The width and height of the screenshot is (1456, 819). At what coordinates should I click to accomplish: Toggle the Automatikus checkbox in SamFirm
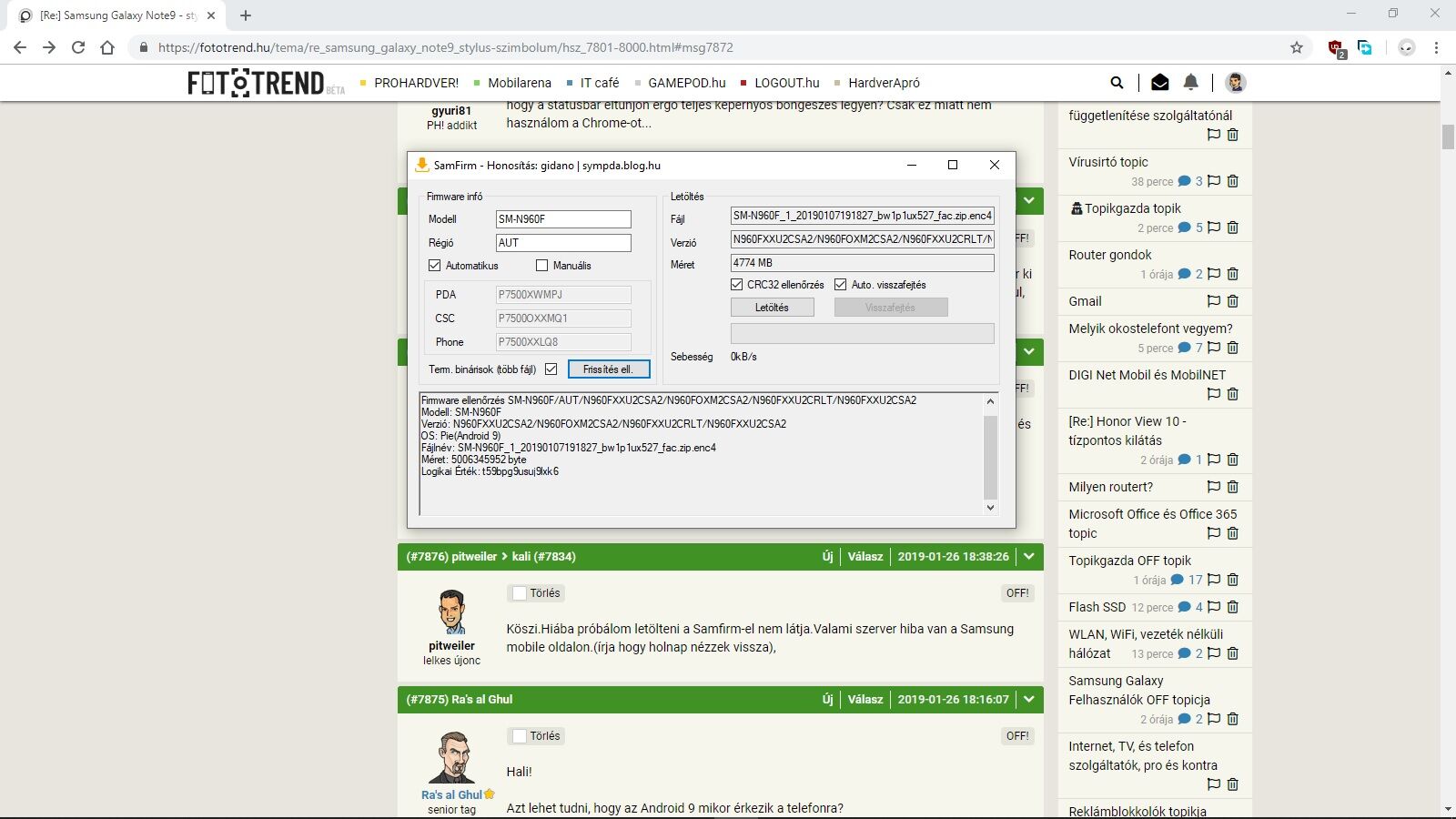434,266
